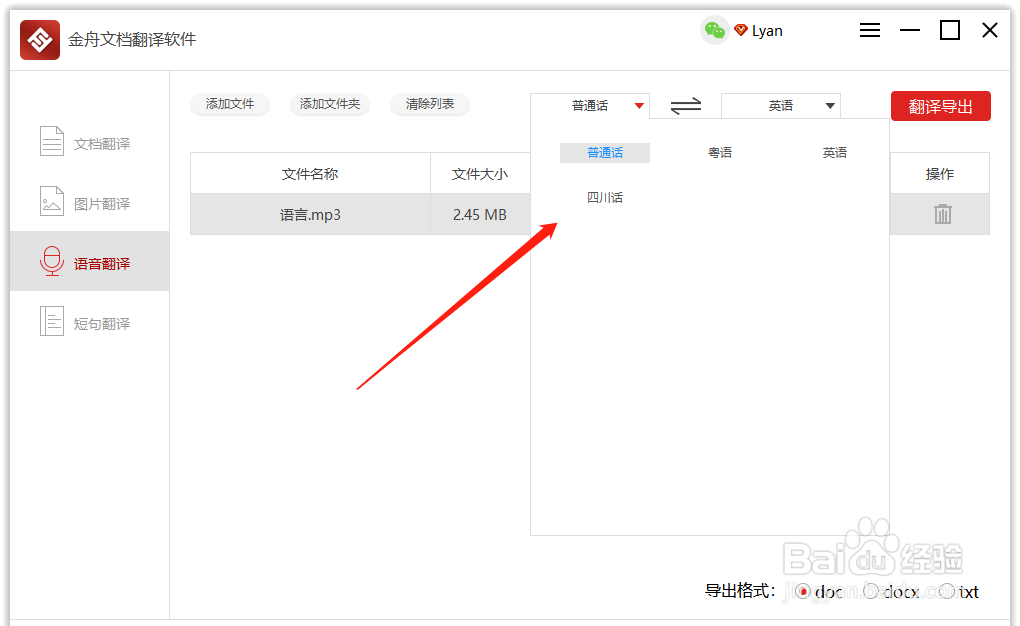Open the WeChat account icon
This screenshot has width=1020, height=626.
pyautogui.click(x=715, y=31)
